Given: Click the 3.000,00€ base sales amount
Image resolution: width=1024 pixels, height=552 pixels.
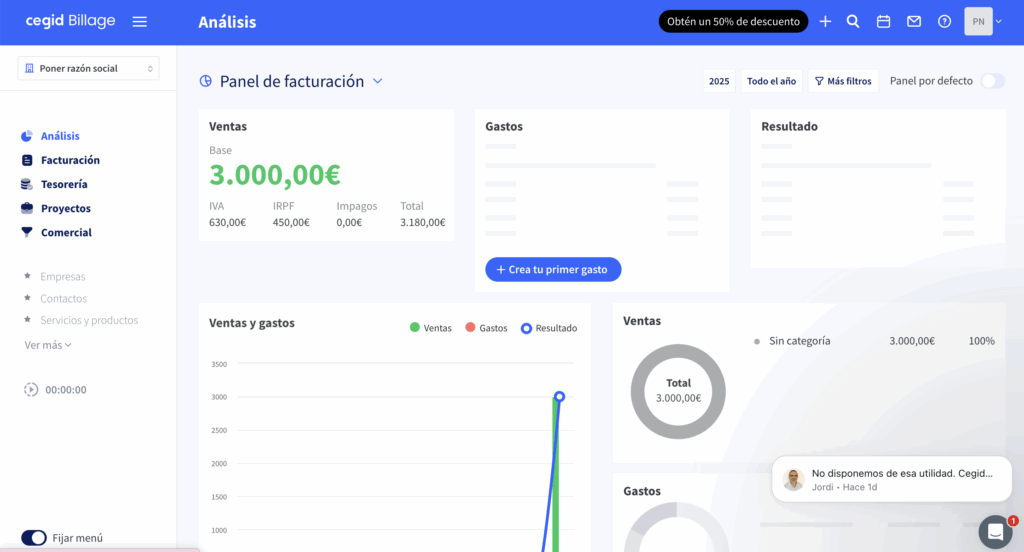Looking at the screenshot, I should 275,174.
